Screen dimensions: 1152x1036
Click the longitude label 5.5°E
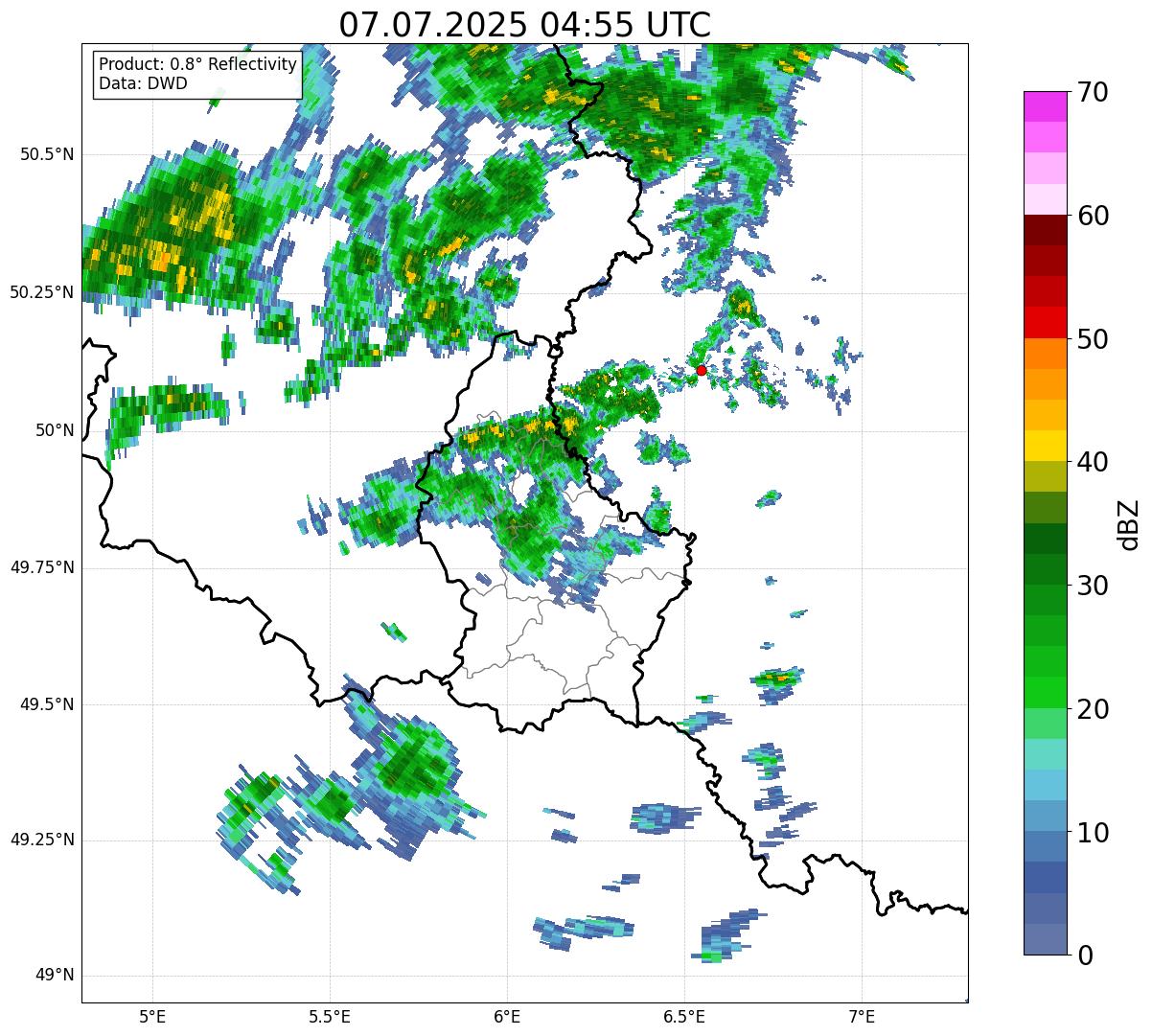point(330,1016)
